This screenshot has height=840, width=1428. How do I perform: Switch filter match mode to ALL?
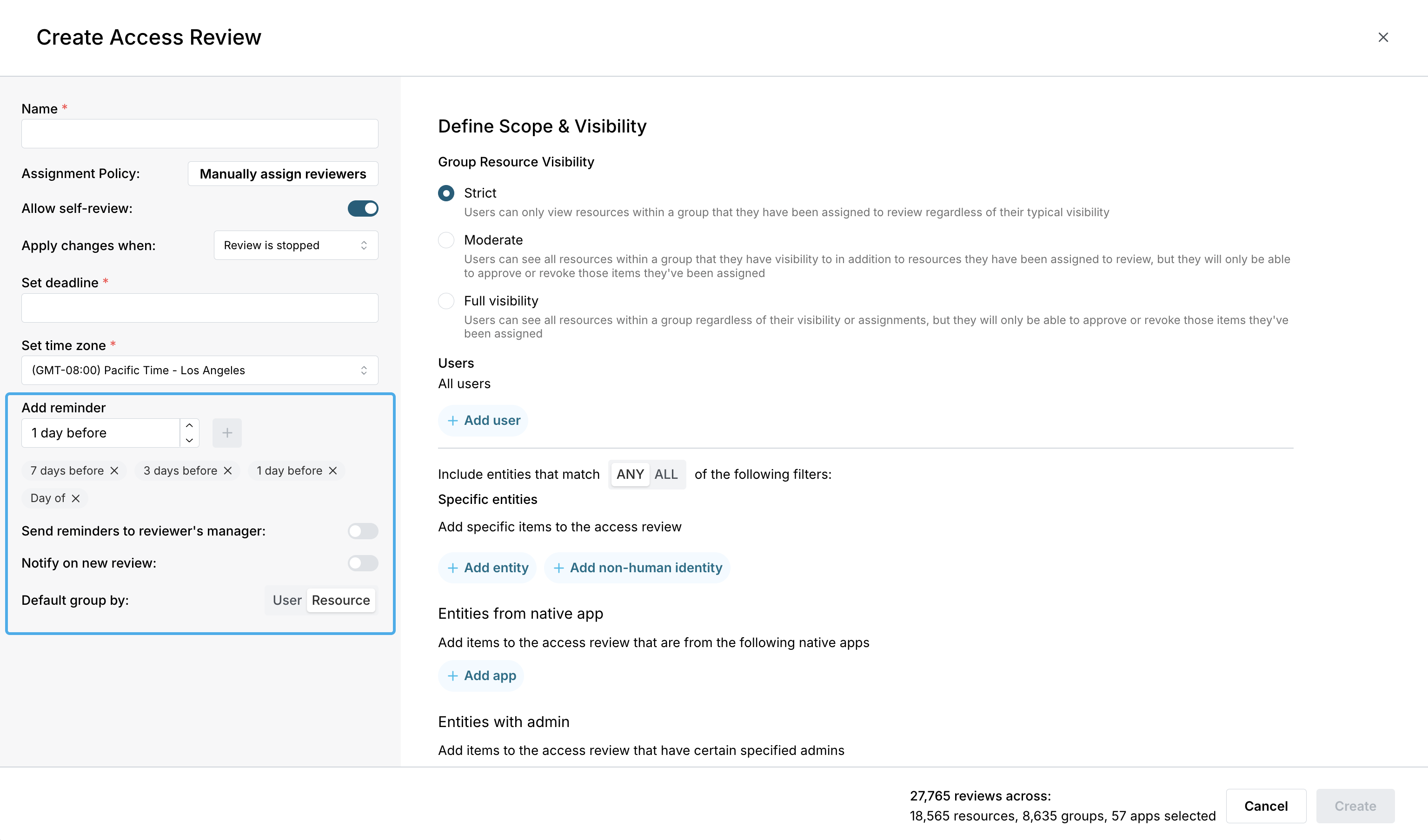point(666,475)
